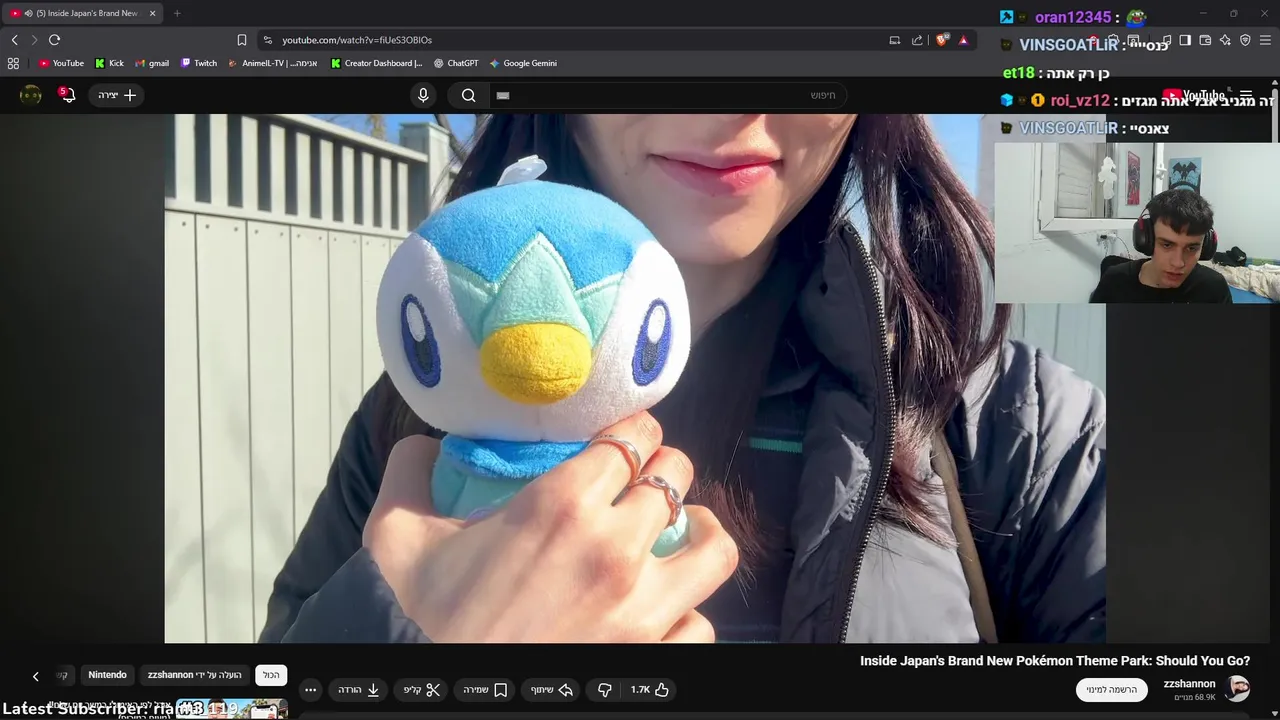Click the YouTube search field

[x=667, y=95]
